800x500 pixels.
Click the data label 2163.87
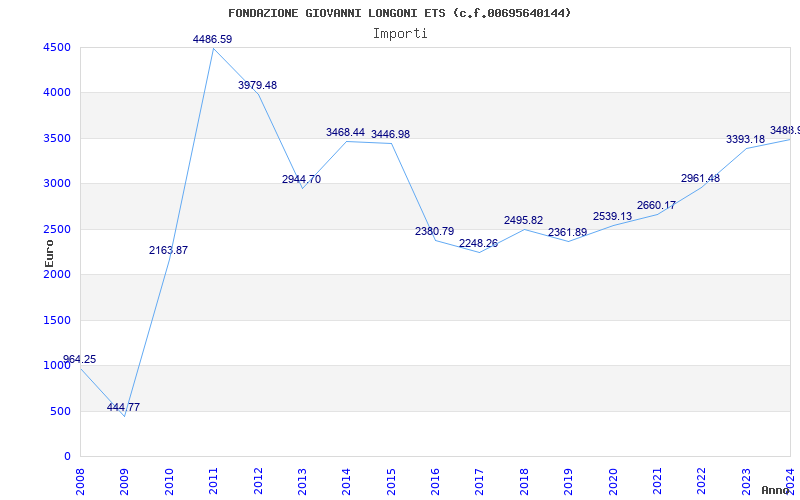tap(168, 251)
